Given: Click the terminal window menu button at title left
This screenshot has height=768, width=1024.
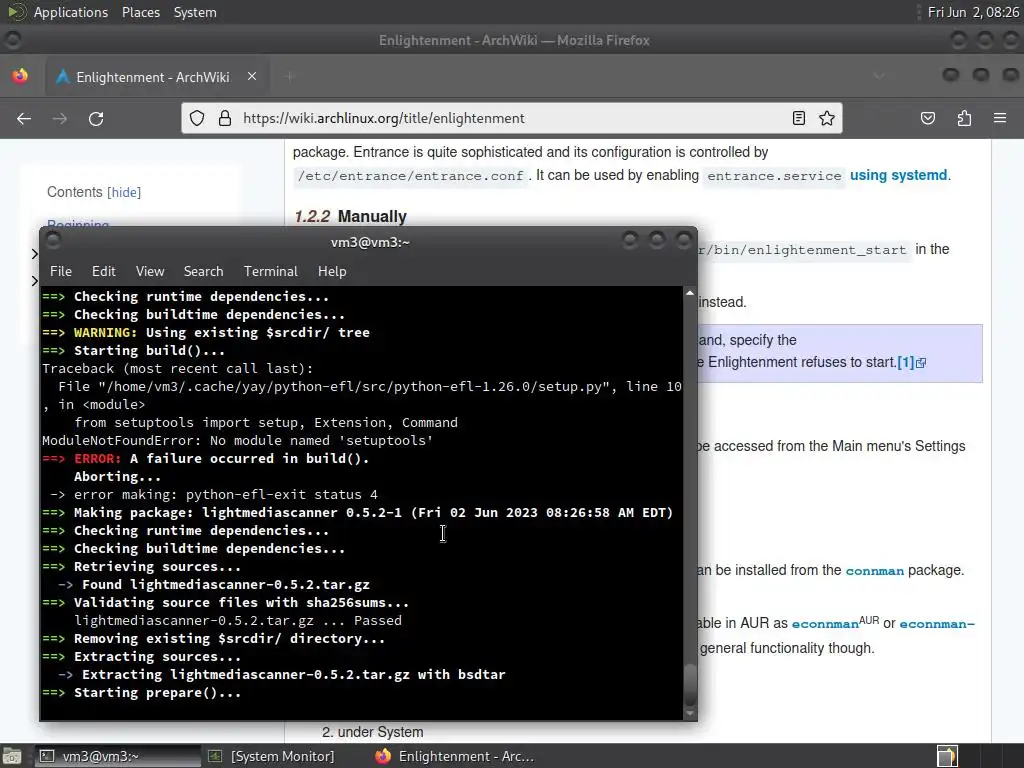Looking at the screenshot, I should pos(54,240).
